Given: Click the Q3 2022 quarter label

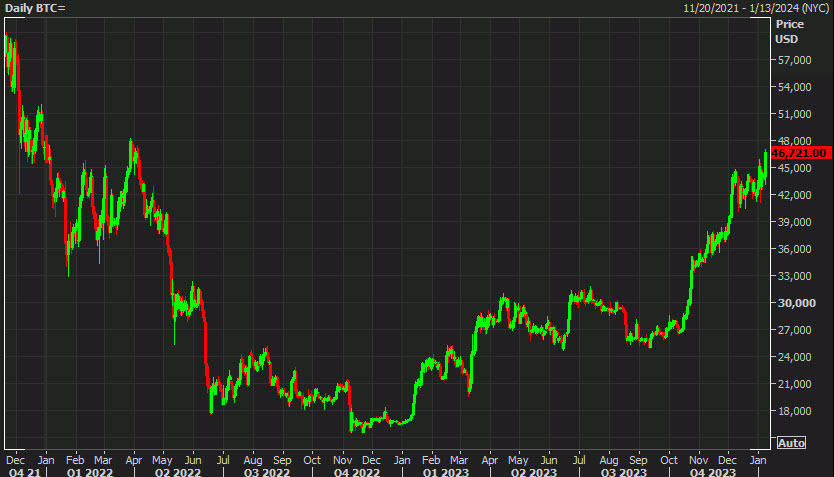Looking at the screenshot, I should [266, 472].
